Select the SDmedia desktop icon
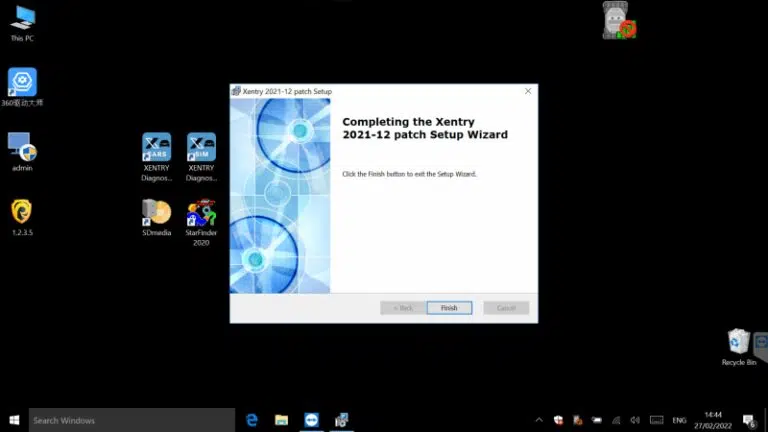768x432 pixels. (156, 212)
